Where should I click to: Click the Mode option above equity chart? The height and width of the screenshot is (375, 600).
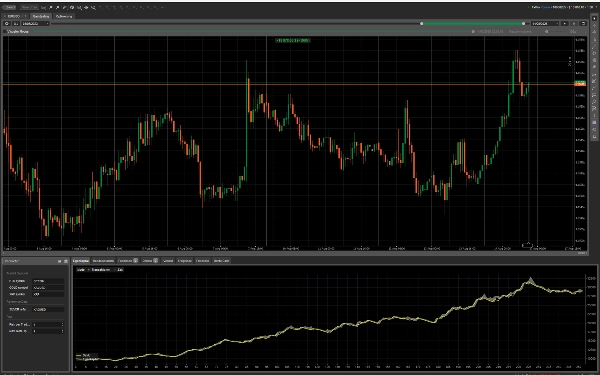coord(80,270)
